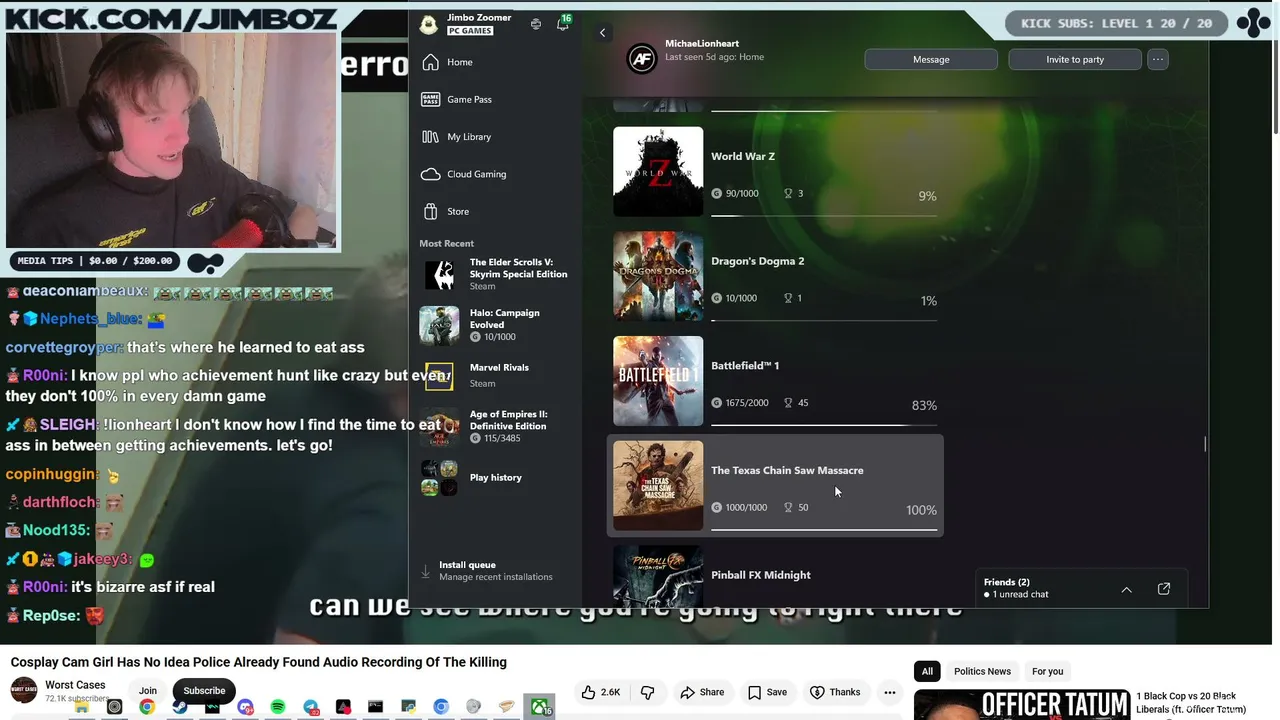
Task: Pop out the Friends panel window
Action: (x=1164, y=589)
